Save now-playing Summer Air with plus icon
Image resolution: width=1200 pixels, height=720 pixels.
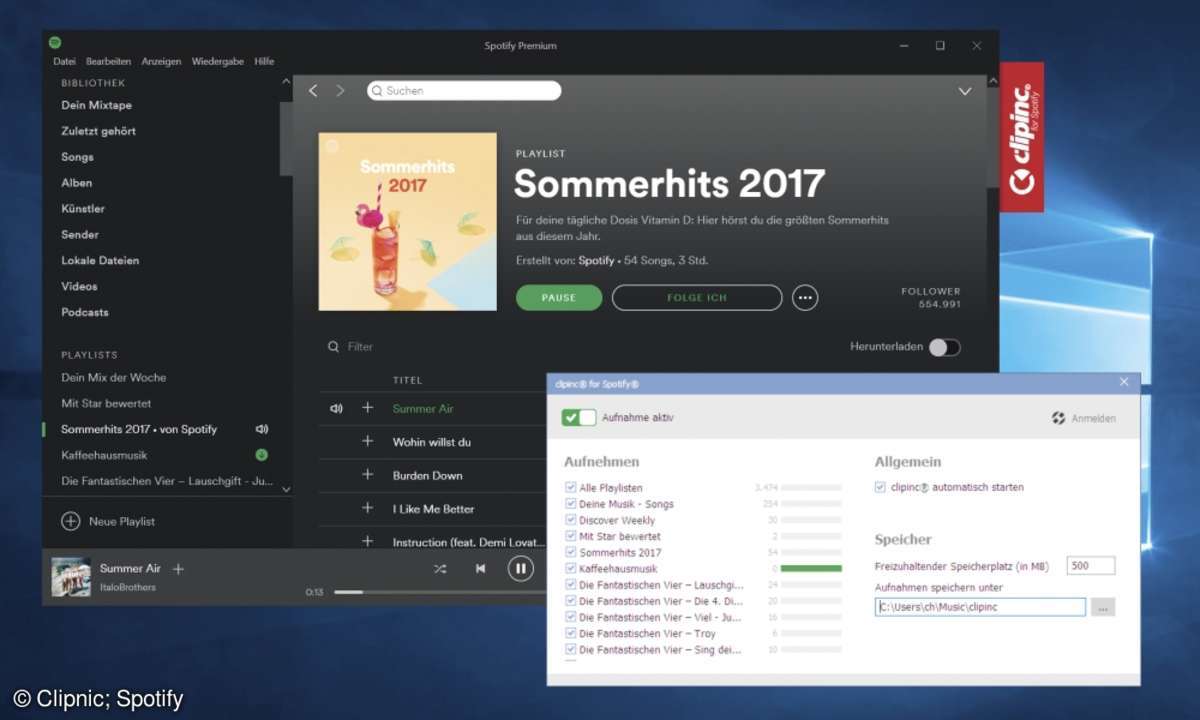(x=178, y=569)
